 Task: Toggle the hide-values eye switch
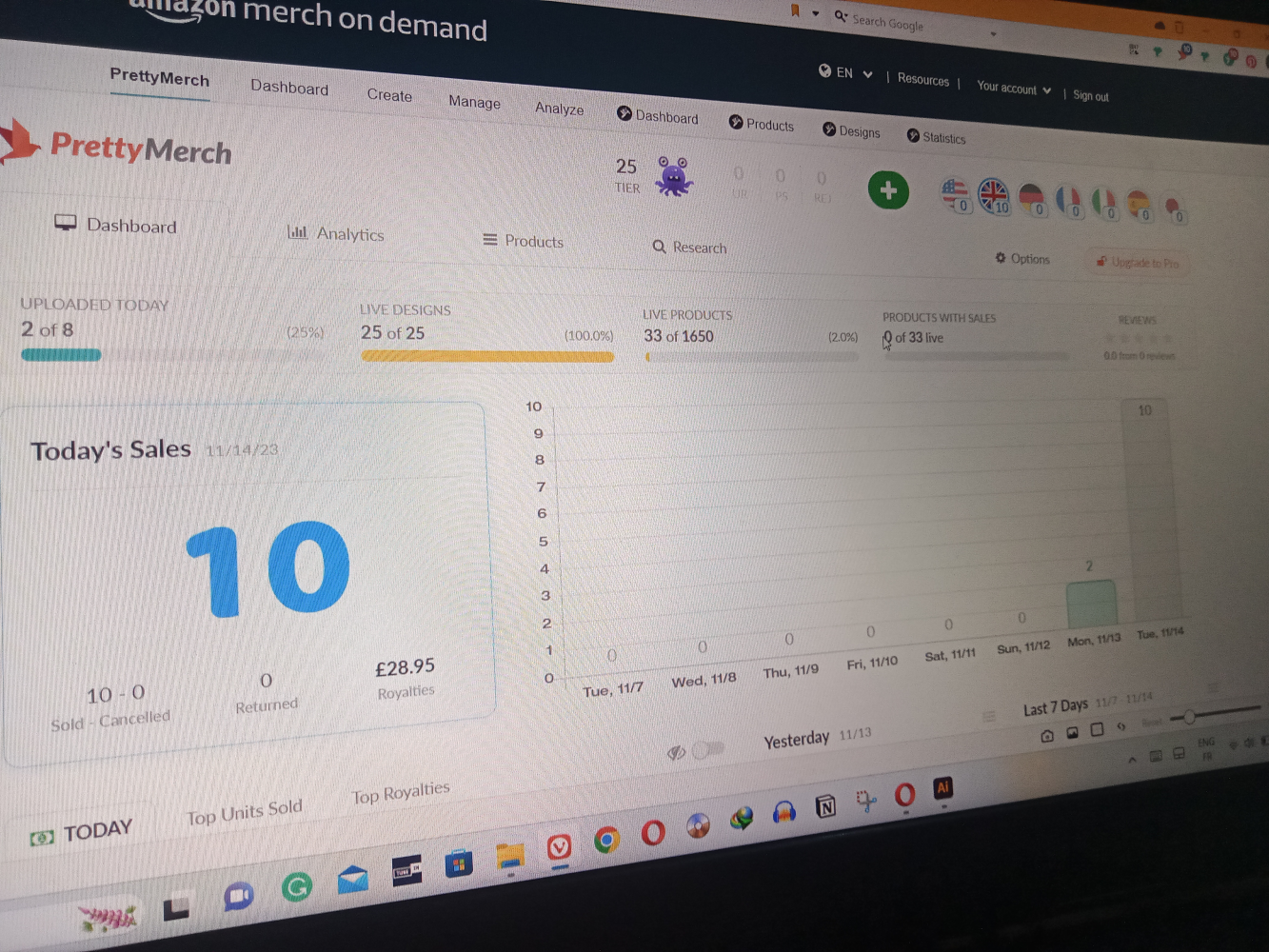click(x=707, y=749)
